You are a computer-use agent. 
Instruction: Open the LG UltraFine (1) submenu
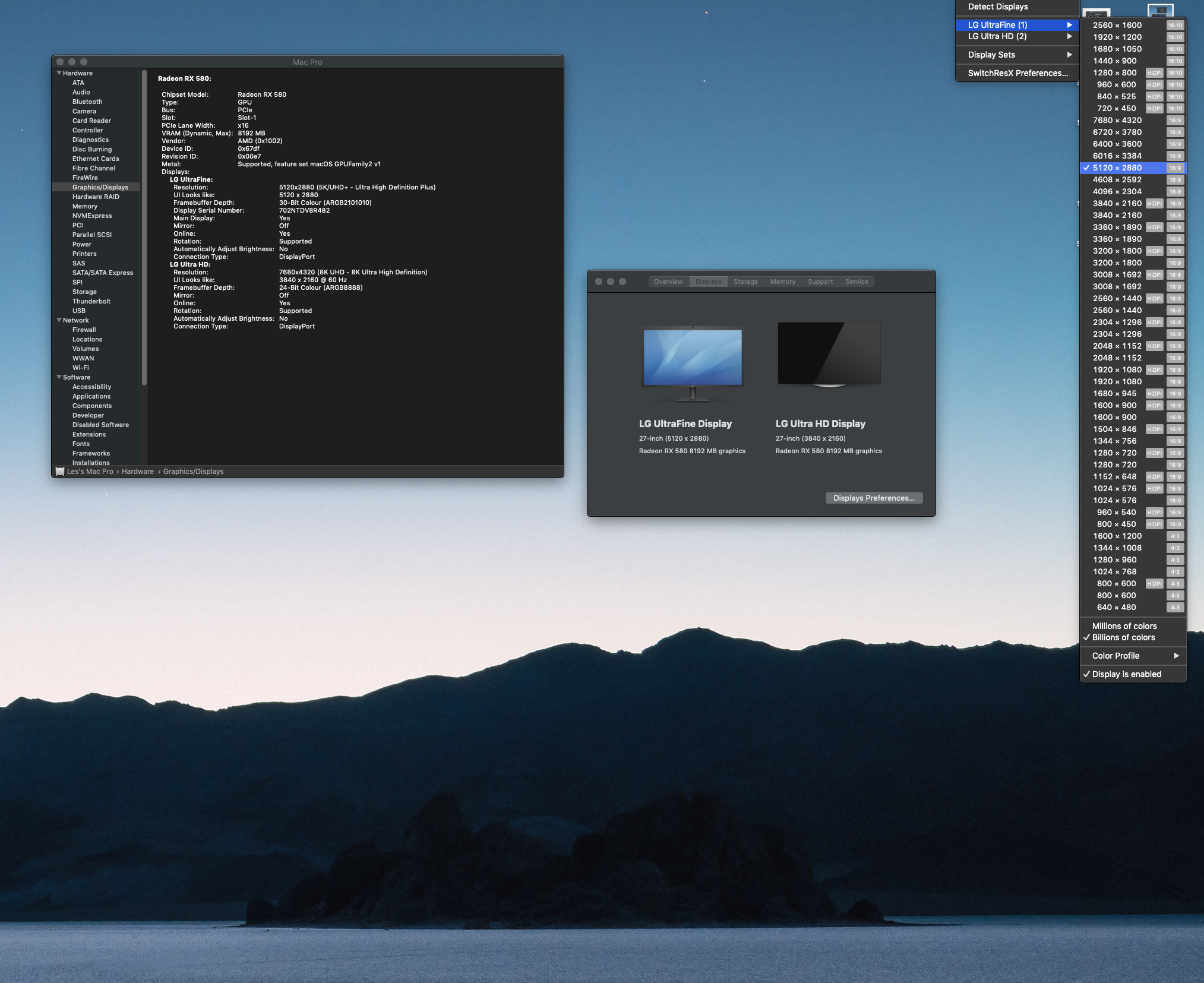pos(1017,25)
